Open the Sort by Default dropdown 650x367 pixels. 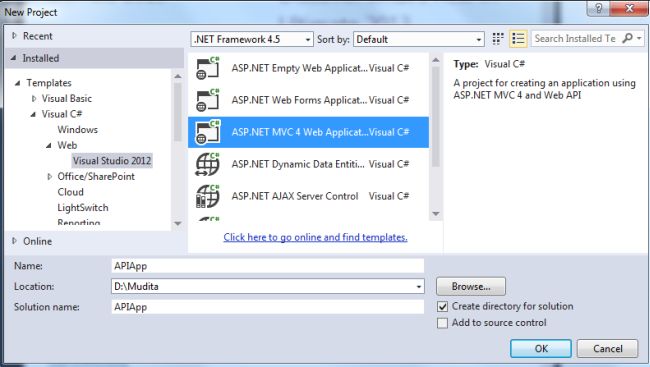pyautogui.click(x=419, y=39)
